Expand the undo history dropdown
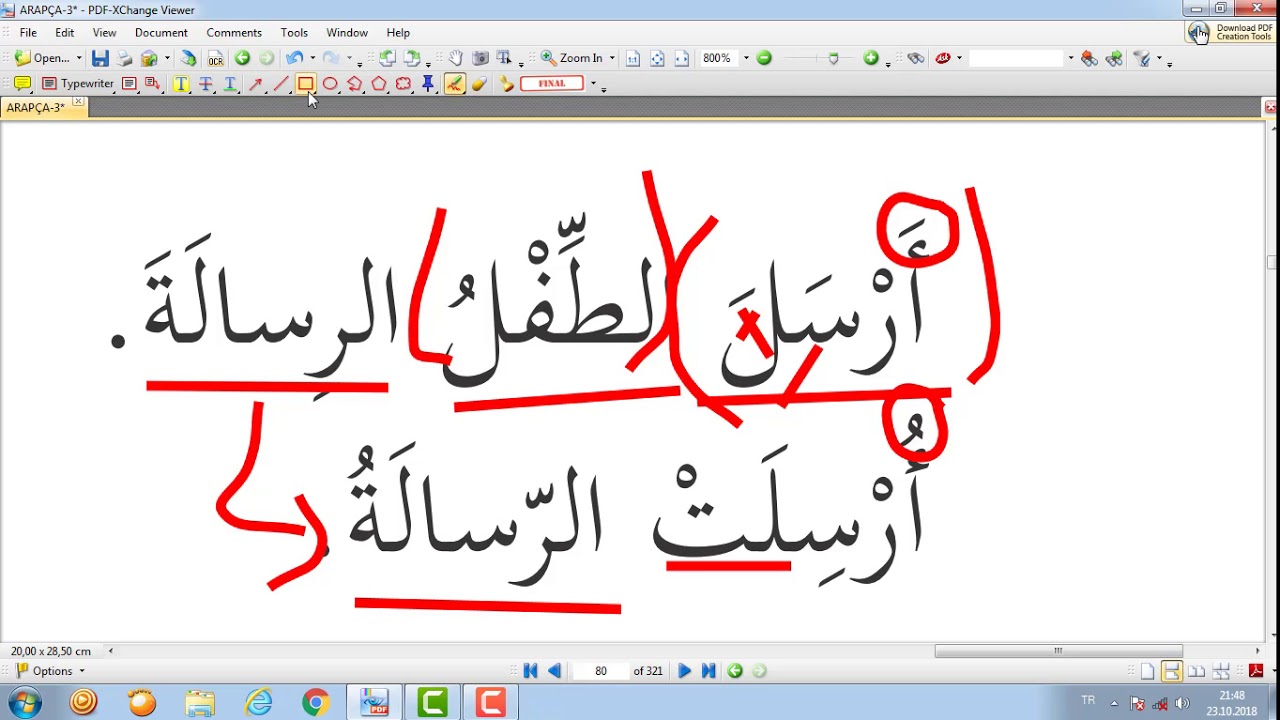This screenshot has width=1280, height=720. 312,58
